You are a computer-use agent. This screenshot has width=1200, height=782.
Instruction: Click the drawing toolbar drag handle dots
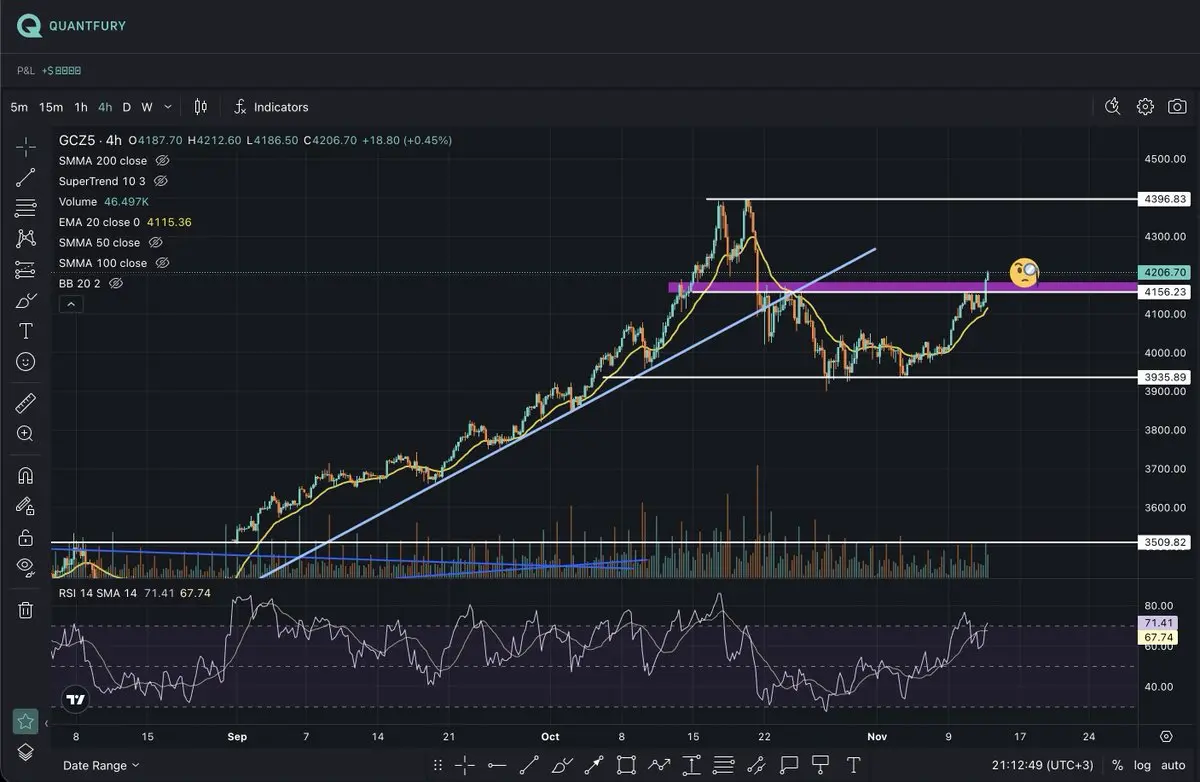tap(438, 766)
